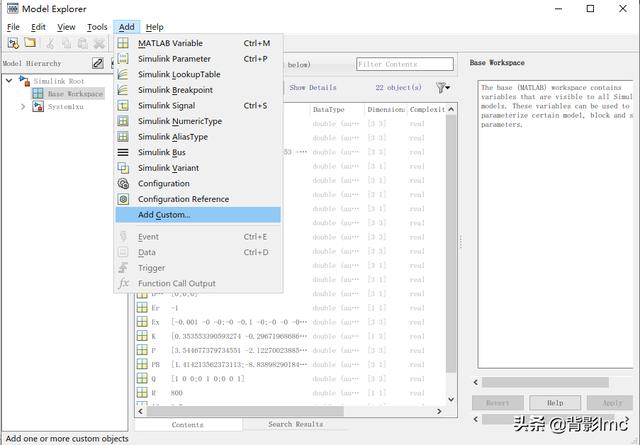Click the Simulink Parameter menu icon

(x=123, y=58)
